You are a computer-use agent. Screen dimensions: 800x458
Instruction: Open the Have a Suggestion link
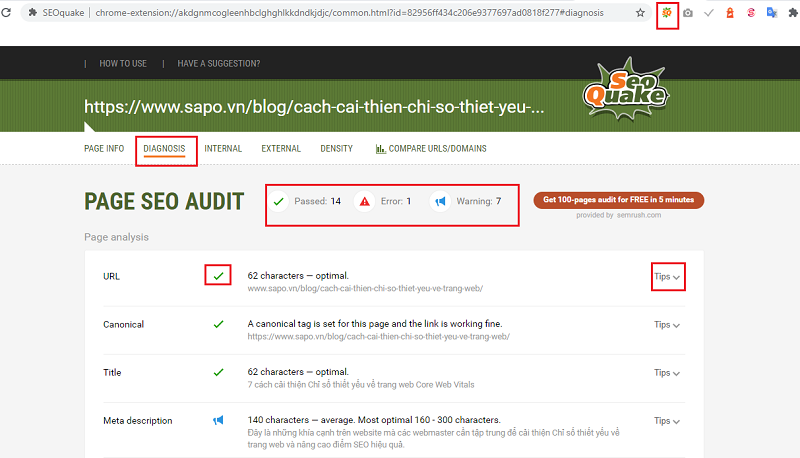pos(218,64)
